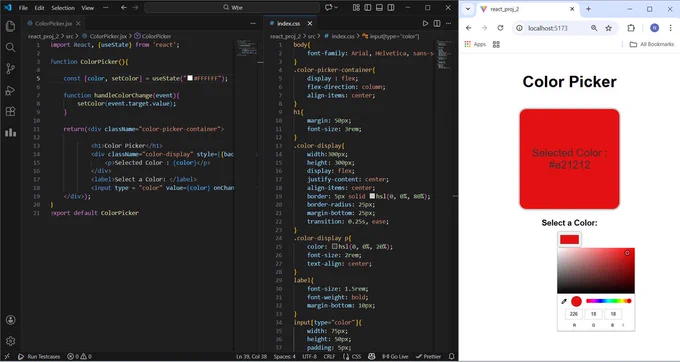Switch to the ColorPicker.jsx tab
This screenshot has height=362, width=680.
(x=53, y=23)
